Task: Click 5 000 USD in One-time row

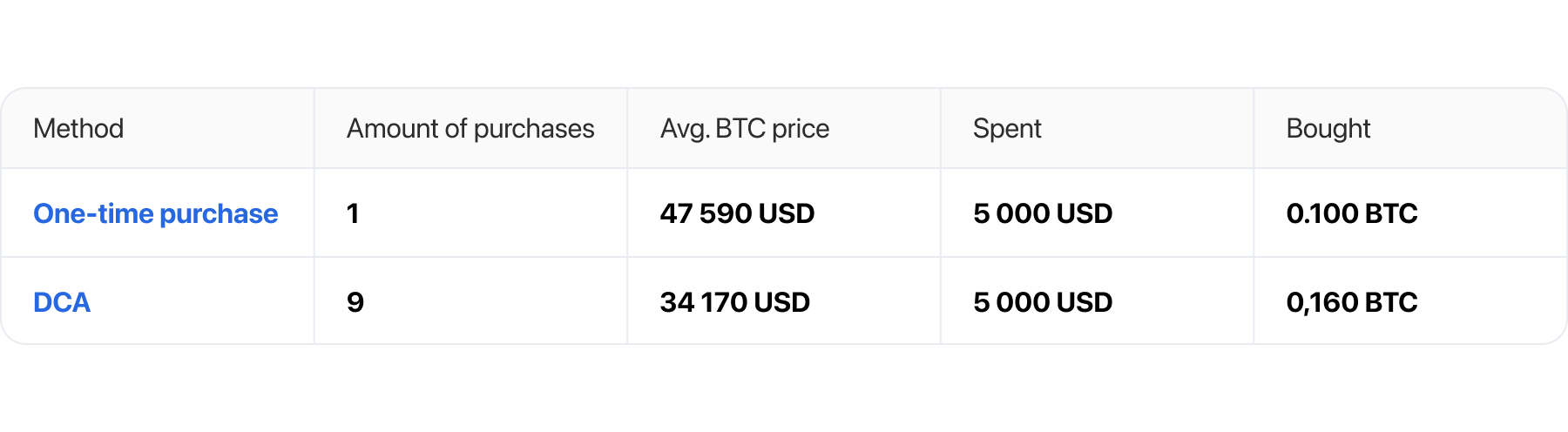Action: (x=1043, y=213)
